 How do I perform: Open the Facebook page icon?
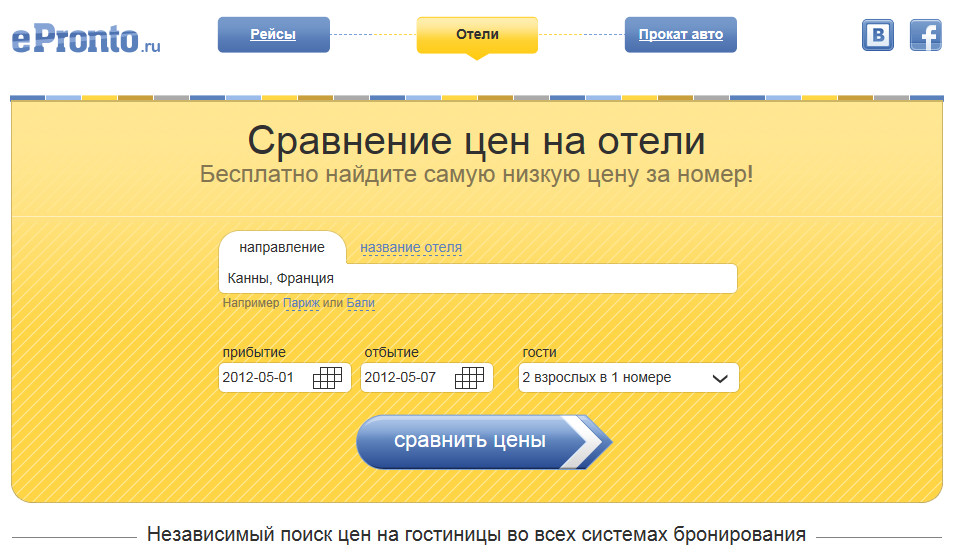[925, 36]
